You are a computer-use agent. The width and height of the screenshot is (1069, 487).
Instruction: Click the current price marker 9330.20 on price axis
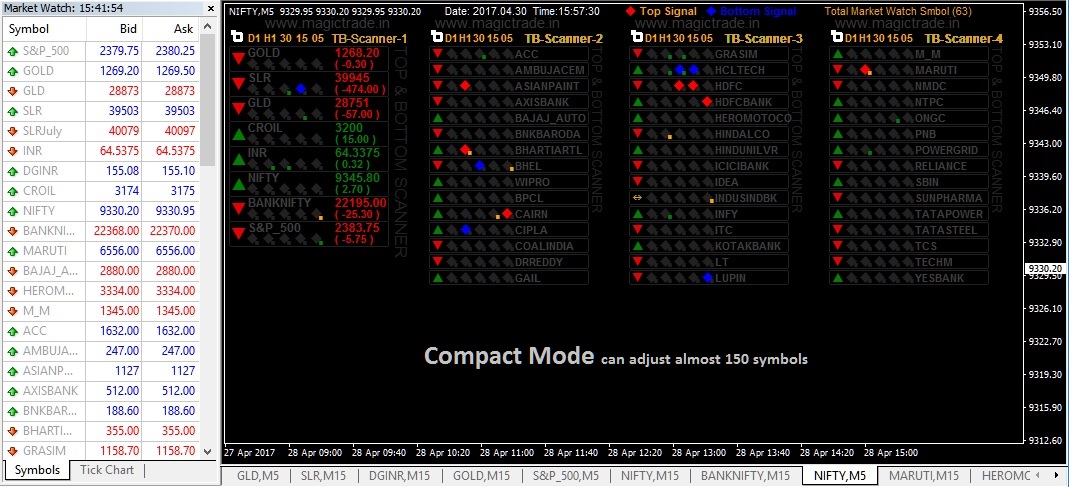click(1046, 269)
